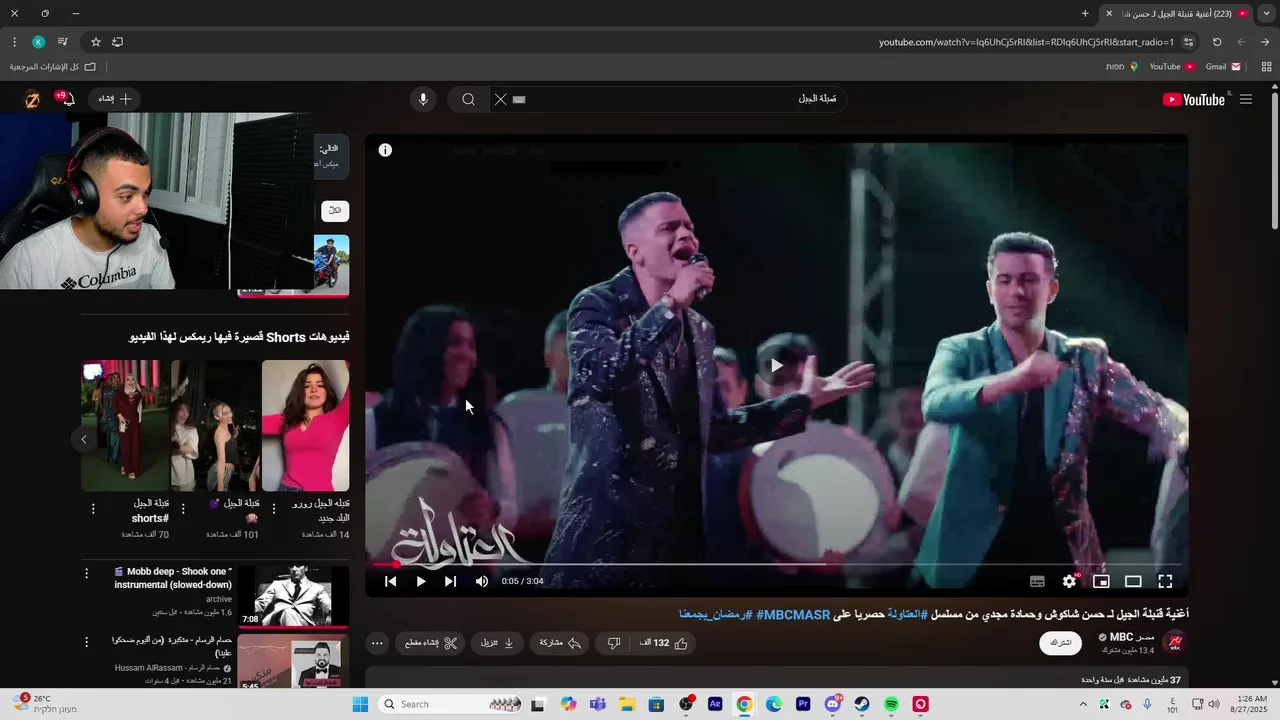Clear the search box with the X icon
The image size is (1280, 720).
click(x=501, y=99)
